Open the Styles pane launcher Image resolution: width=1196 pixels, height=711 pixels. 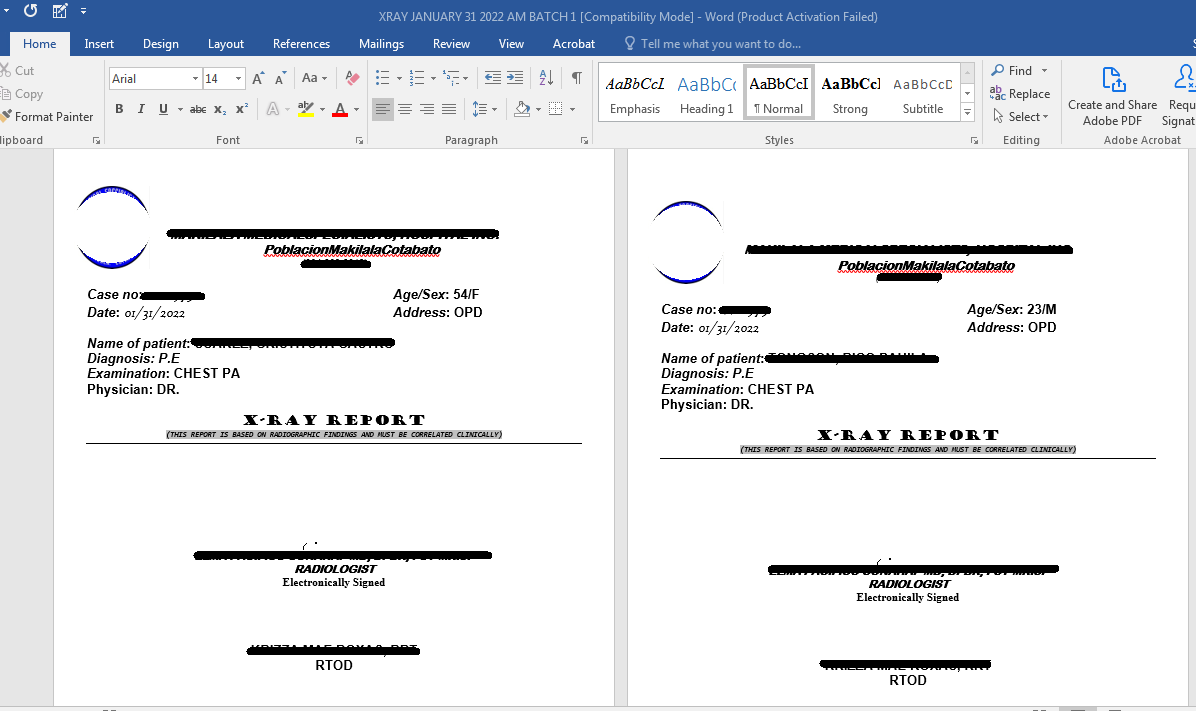[974, 140]
